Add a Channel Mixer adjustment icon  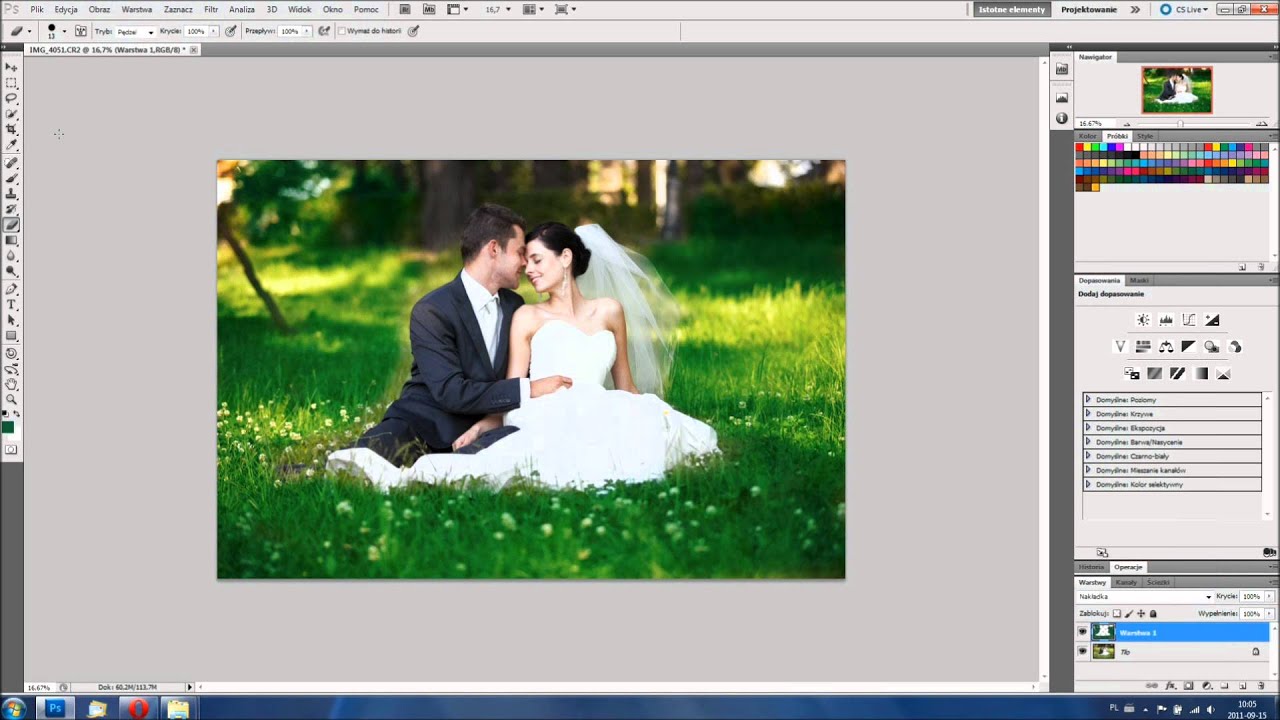coord(1235,347)
